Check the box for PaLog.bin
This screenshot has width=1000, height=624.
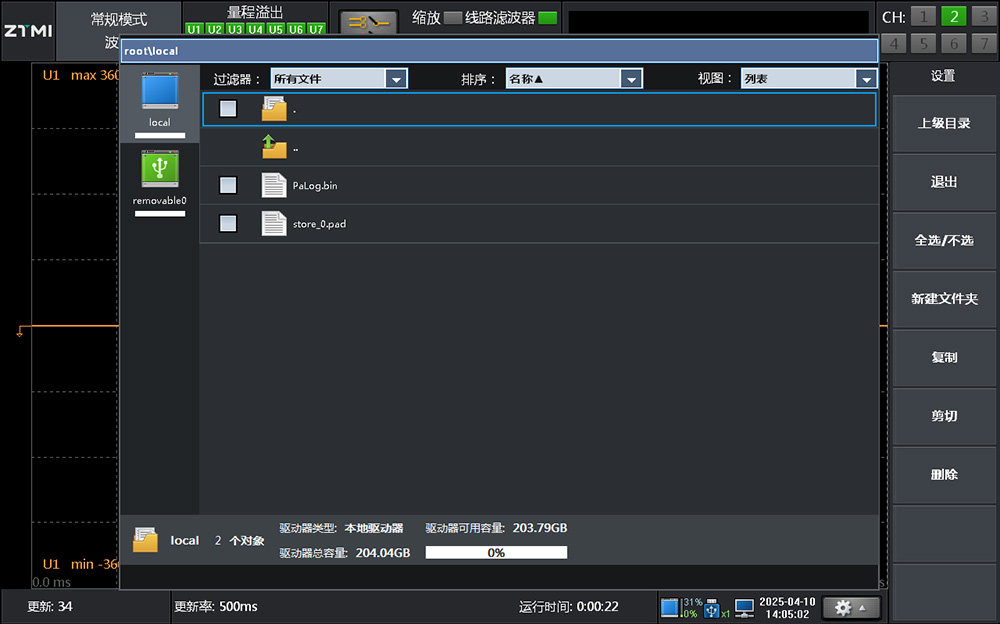228,185
